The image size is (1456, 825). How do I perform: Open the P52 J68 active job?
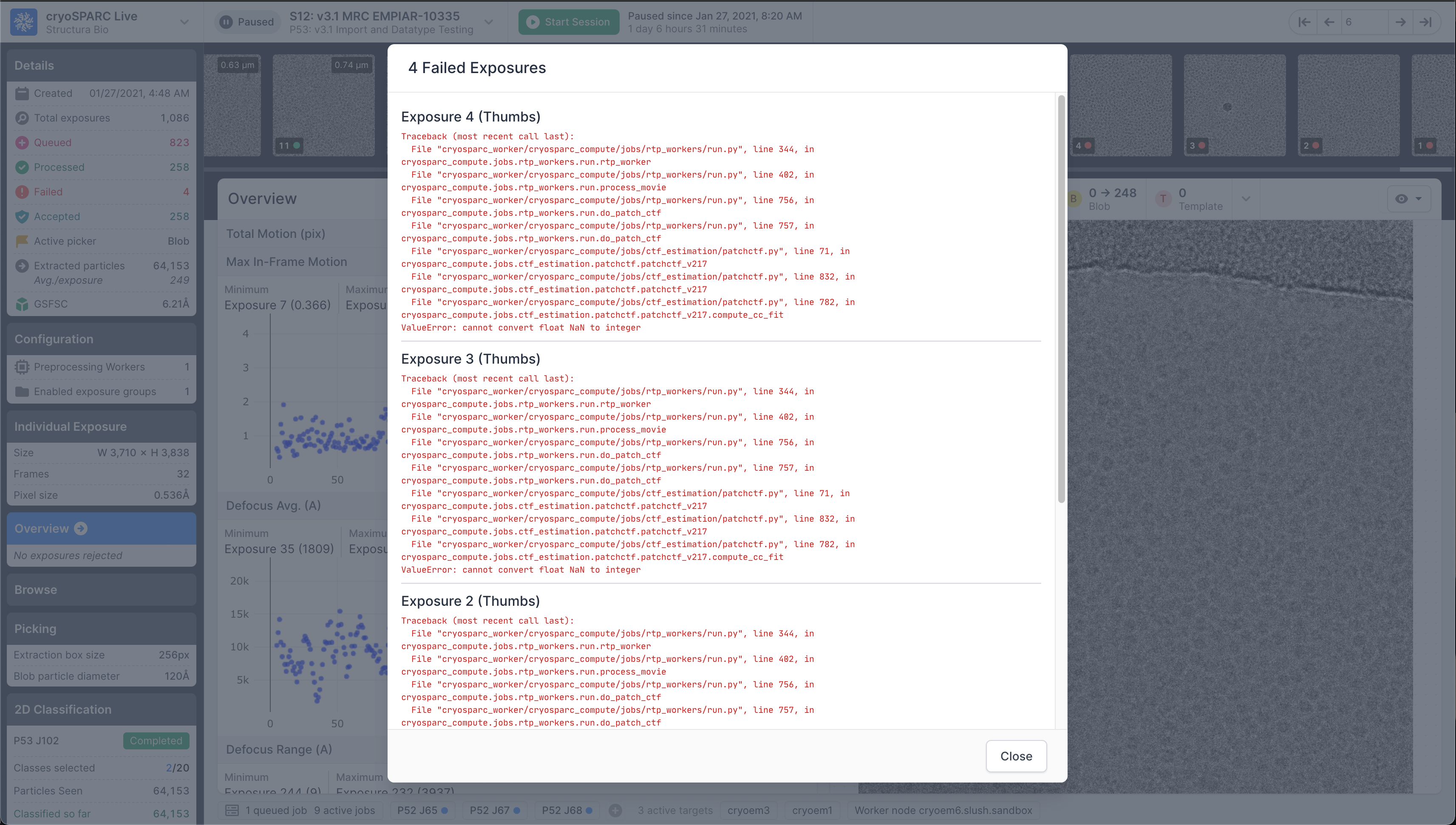(x=567, y=810)
